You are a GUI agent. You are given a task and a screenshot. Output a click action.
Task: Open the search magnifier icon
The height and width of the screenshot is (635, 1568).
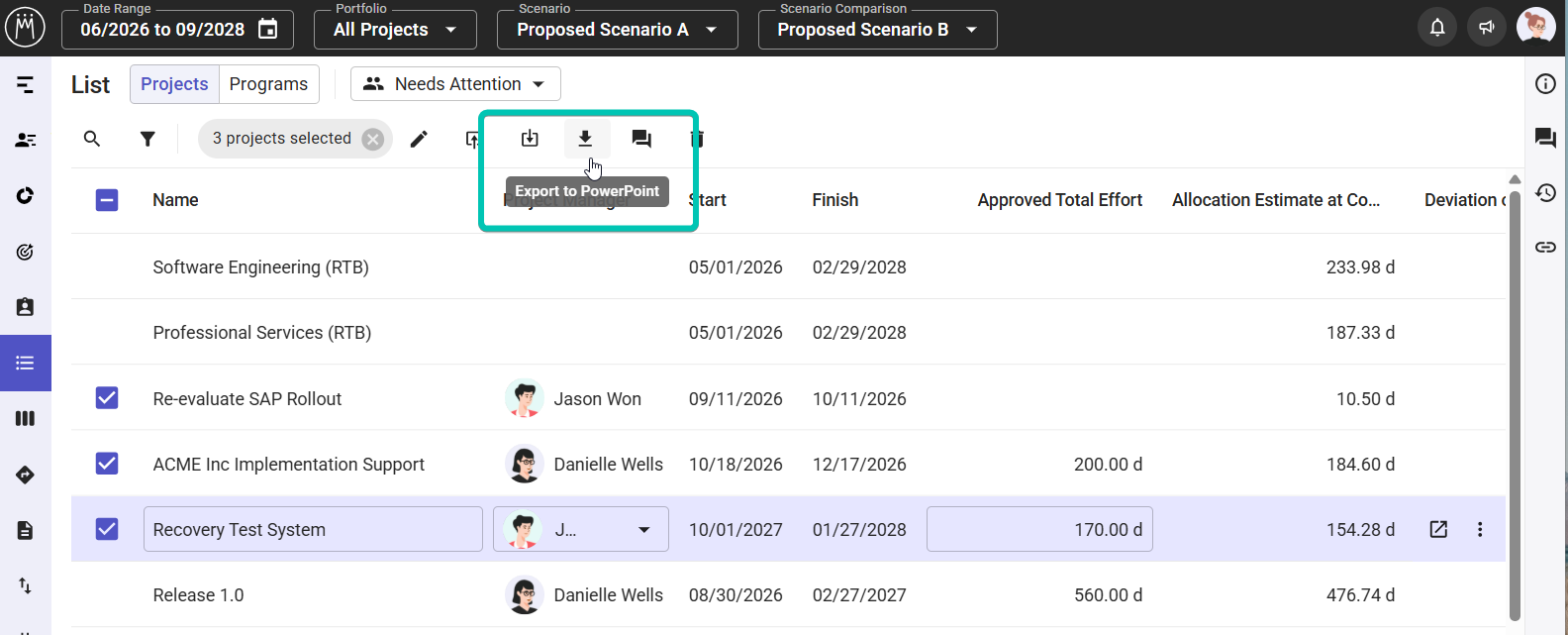pyautogui.click(x=92, y=139)
